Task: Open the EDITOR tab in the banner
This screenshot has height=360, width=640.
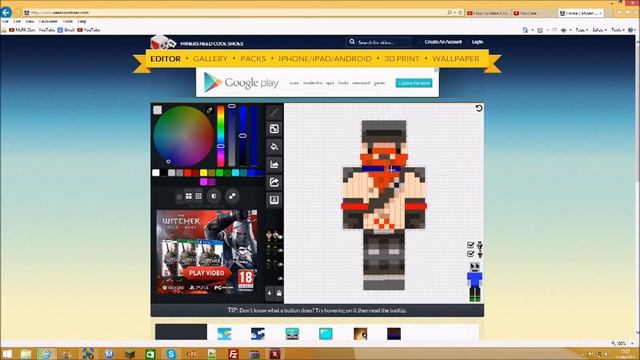Action: pyautogui.click(x=165, y=59)
